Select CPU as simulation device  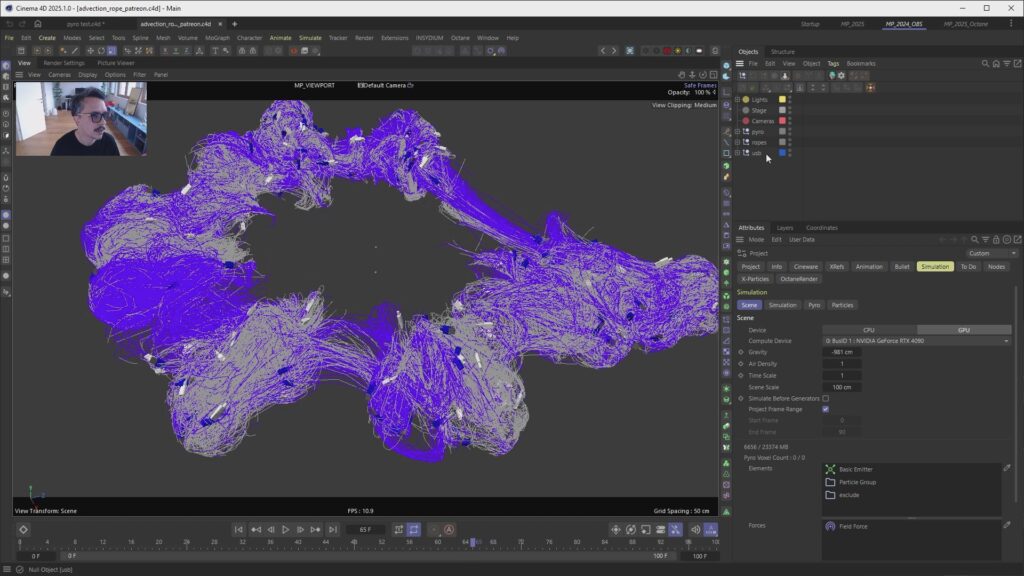pyautogui.click(x=869, y=330)
